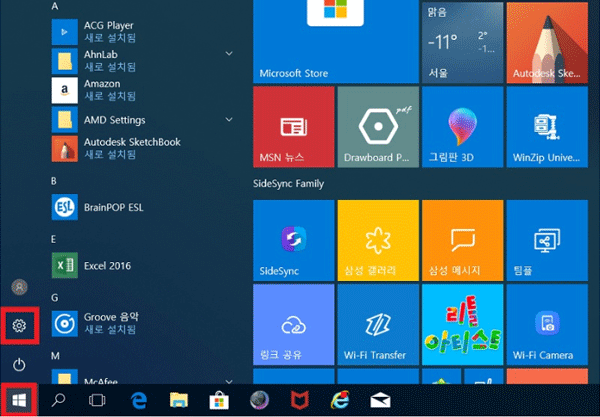Image resolution: width=600 pixels, height=417 pixels.
Task: Jump to letter B section header
Action: (54, 181)
